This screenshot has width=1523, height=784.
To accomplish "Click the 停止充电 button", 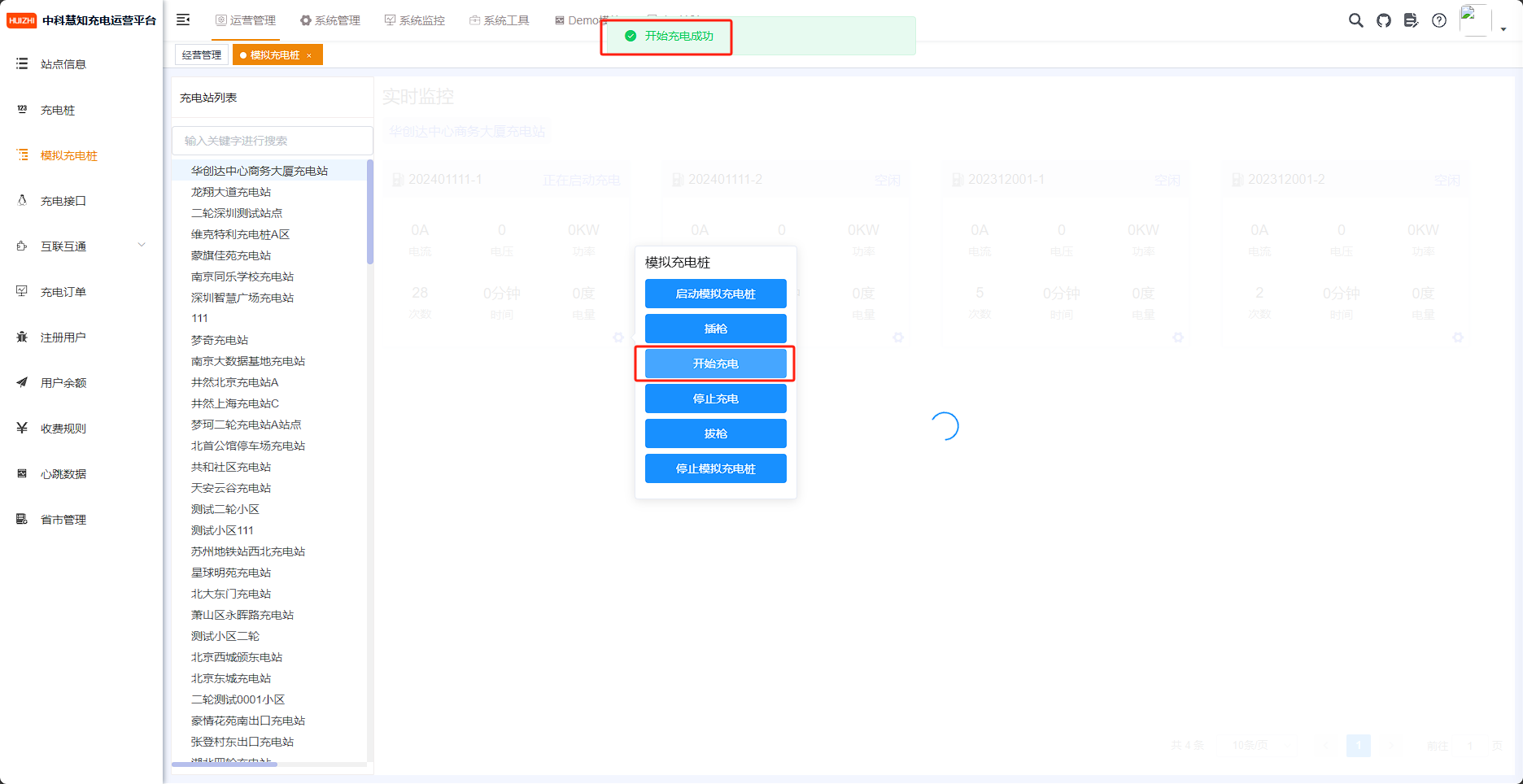I will [x=716, y=399].
